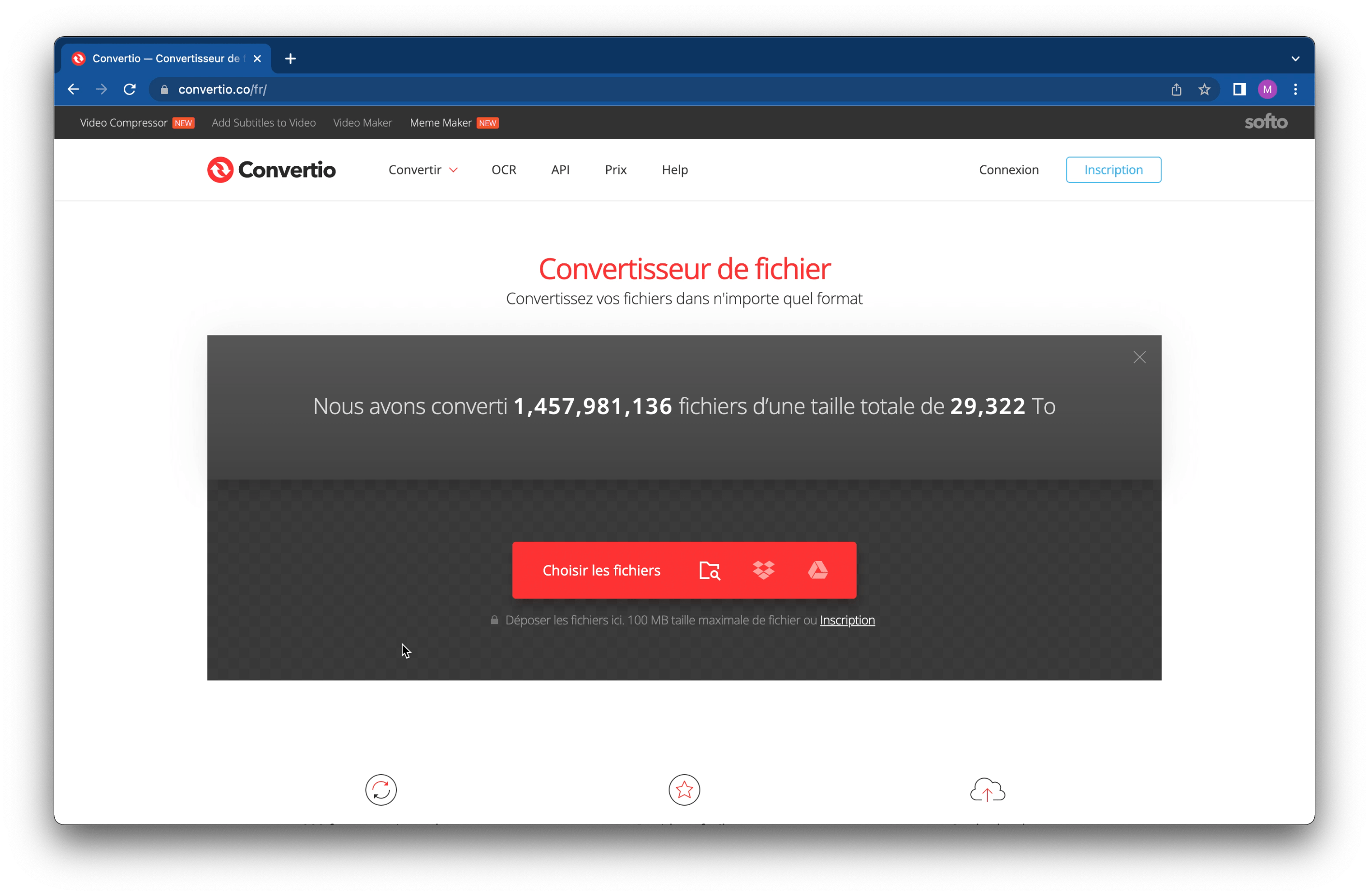Click the Inscription link under upload button

[847, 620]
